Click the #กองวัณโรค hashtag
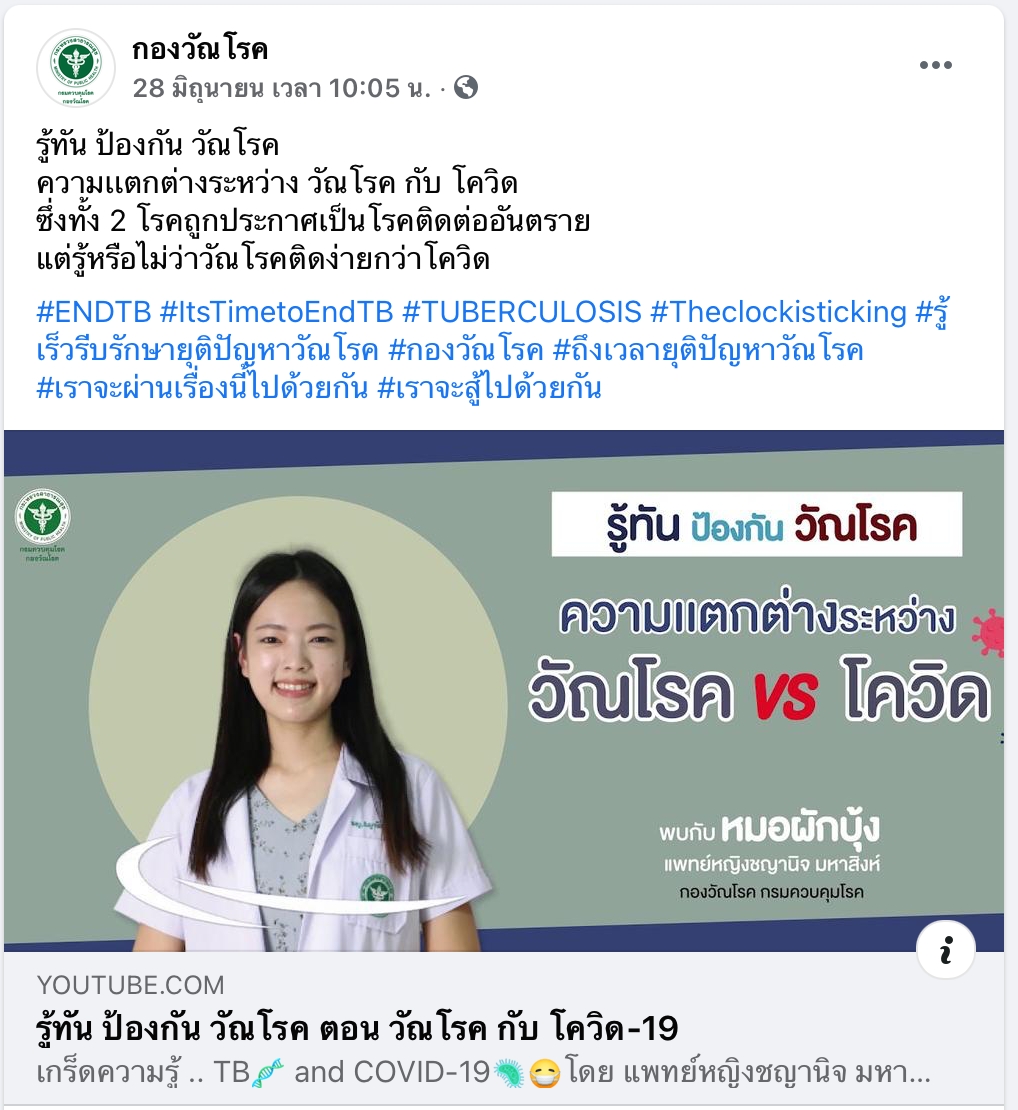 point(466,350)
